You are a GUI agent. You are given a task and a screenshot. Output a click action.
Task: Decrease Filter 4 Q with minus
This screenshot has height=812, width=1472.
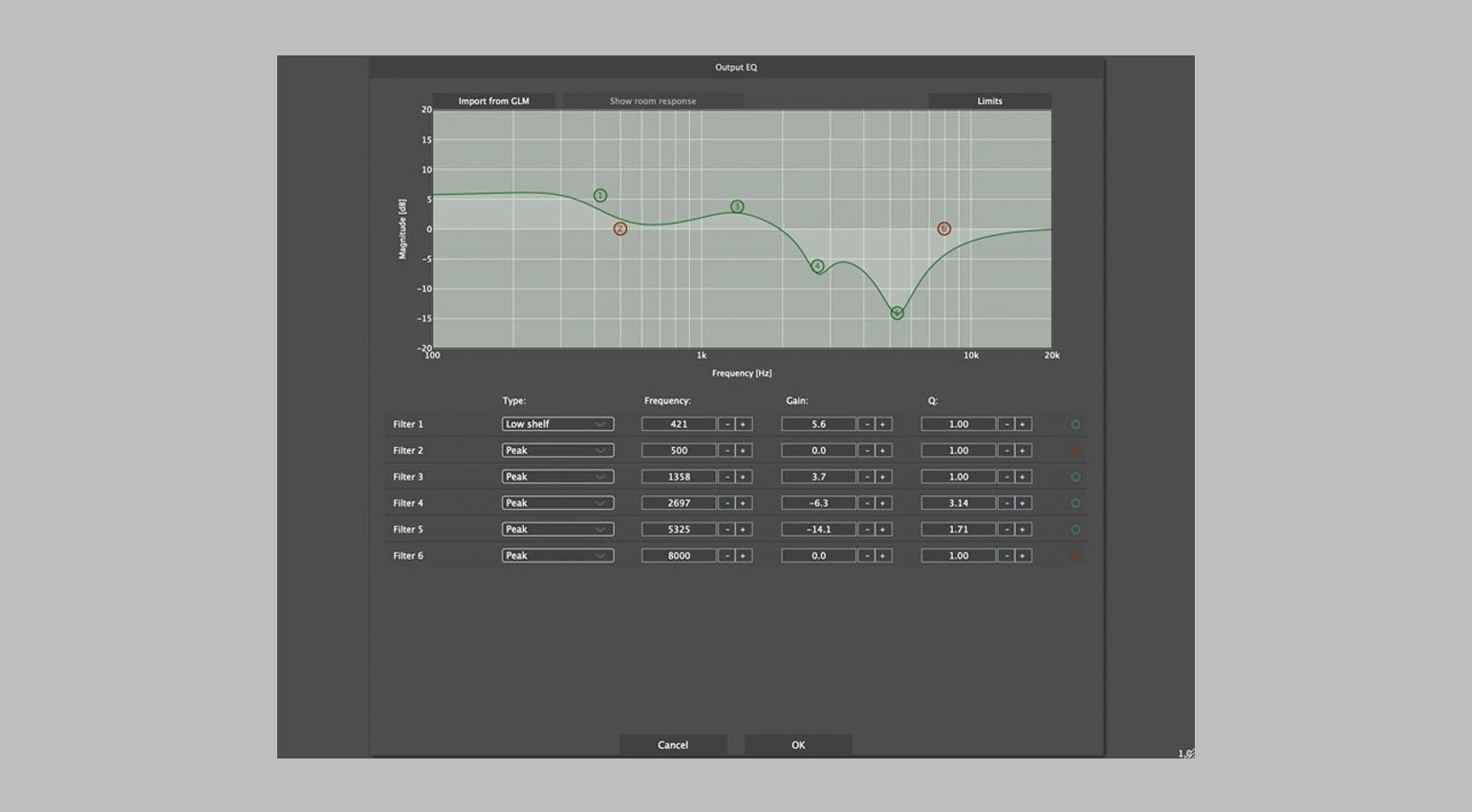[x=1007, y=502]
